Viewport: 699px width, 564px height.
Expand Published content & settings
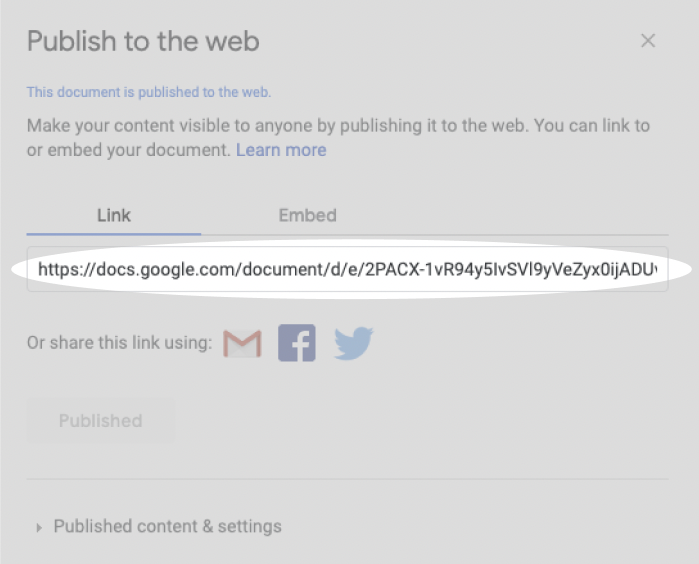point(158,527)
